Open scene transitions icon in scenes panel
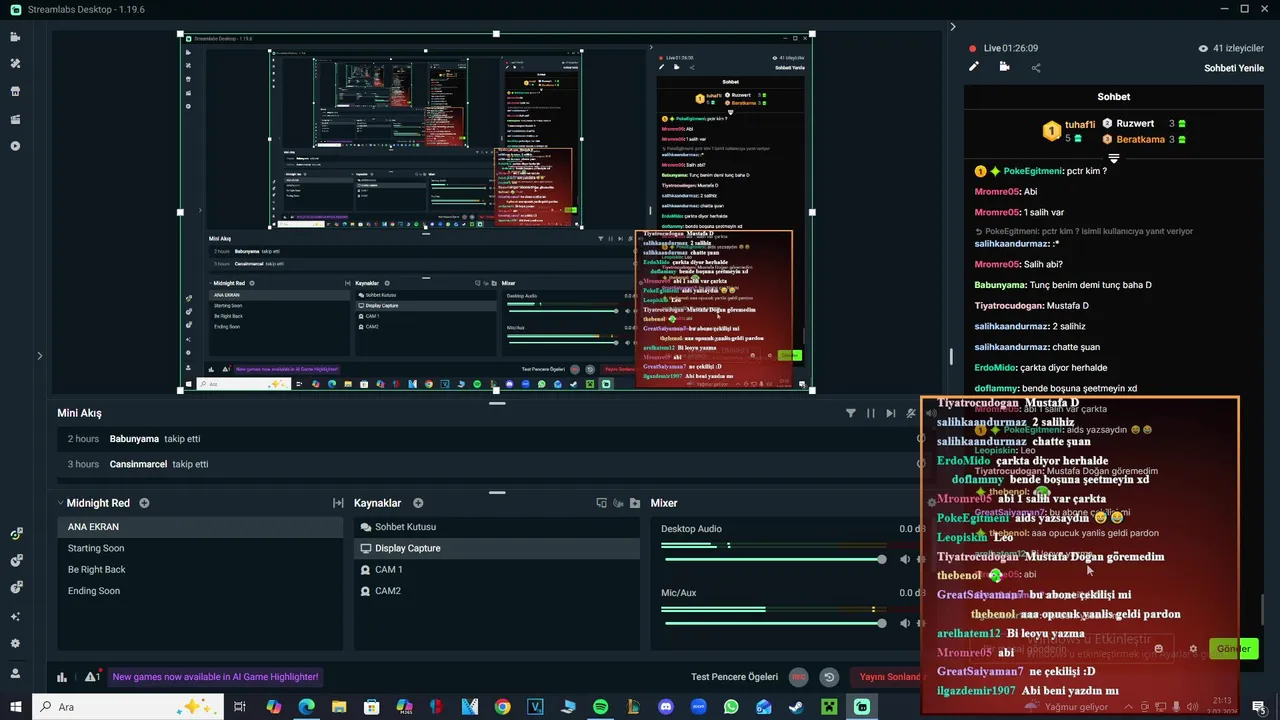Image resolution: width=1280 pixels, height=720 pixels. point(338,503)
